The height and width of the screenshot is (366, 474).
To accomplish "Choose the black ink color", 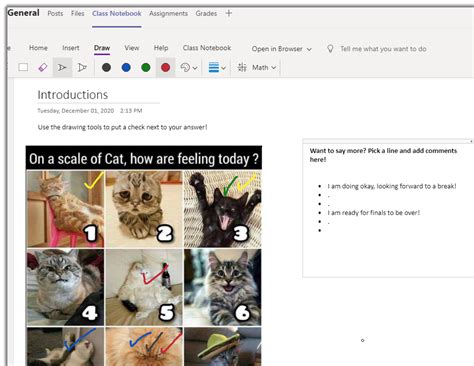I will 106,67.
